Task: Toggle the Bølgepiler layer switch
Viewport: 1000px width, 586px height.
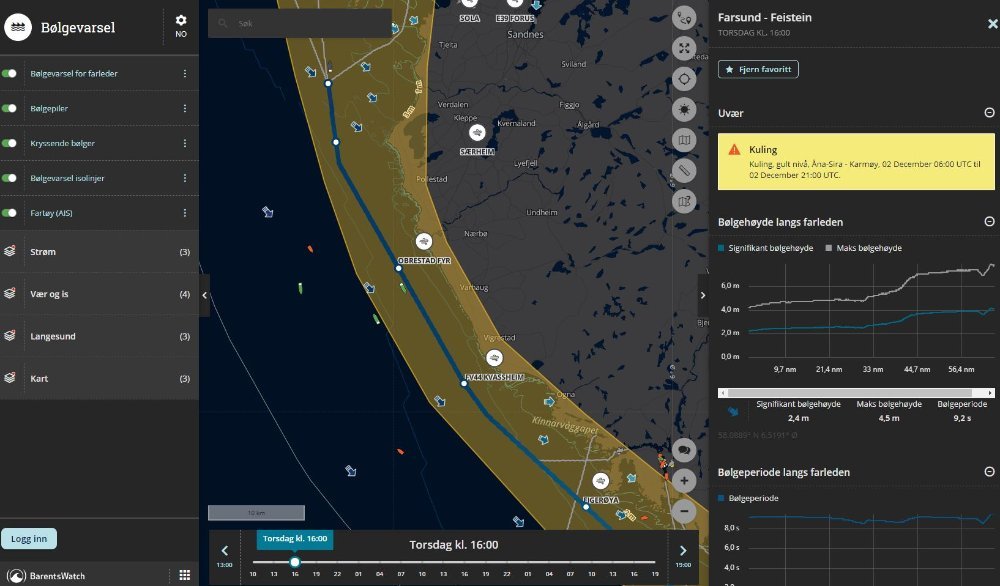Action: pos(10,108)
